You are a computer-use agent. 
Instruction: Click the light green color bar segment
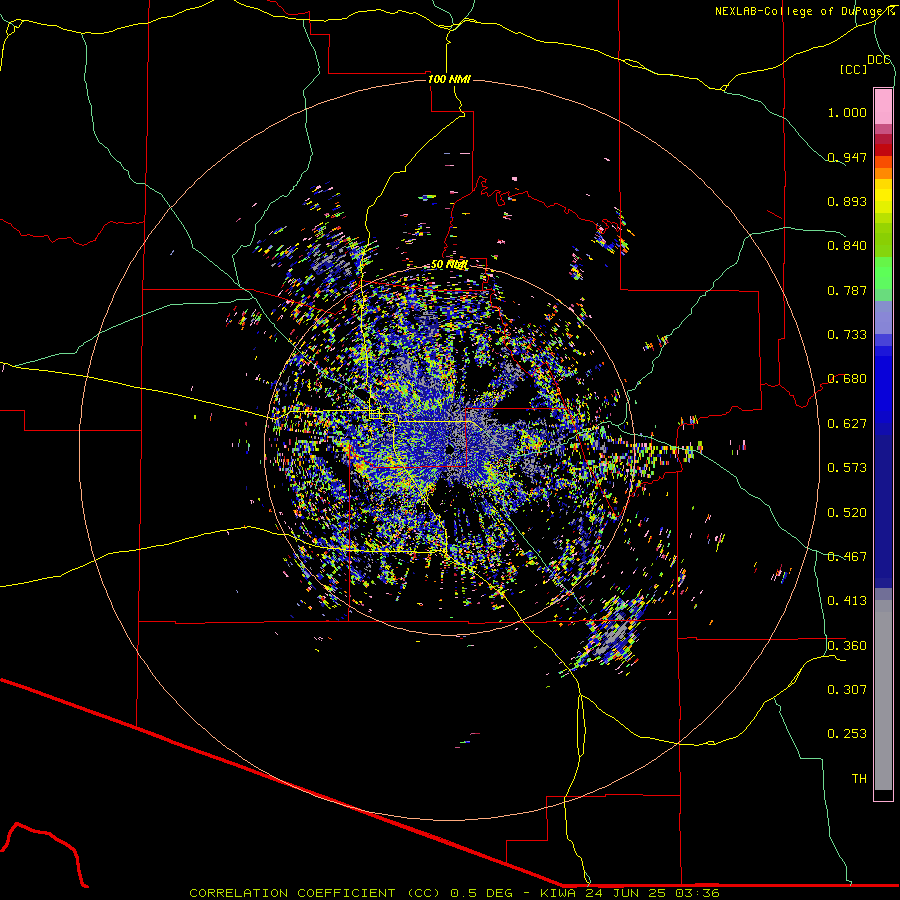883,273
